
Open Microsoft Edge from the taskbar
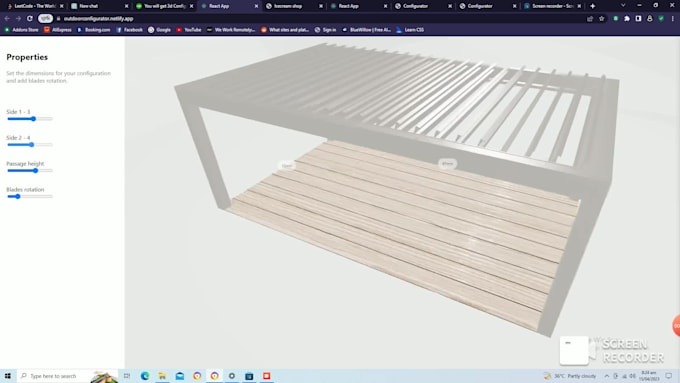click(x=145, y=376)
